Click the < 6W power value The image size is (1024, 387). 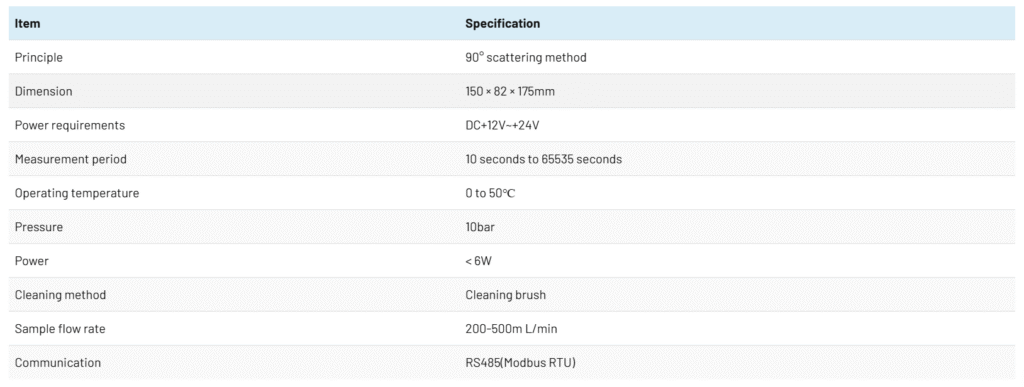click(x=478, y=261)
